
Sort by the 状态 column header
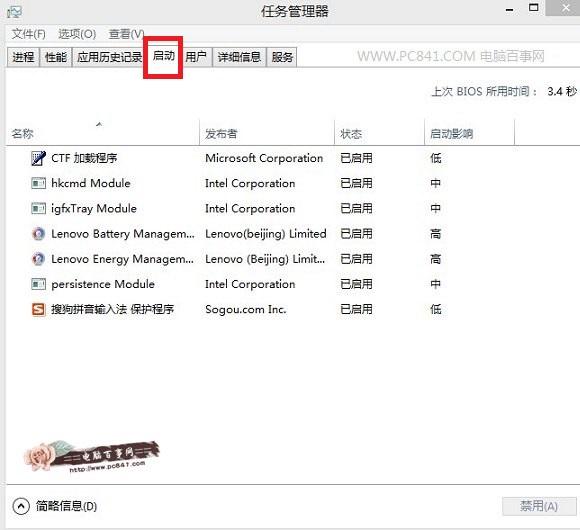coord(379,134)
